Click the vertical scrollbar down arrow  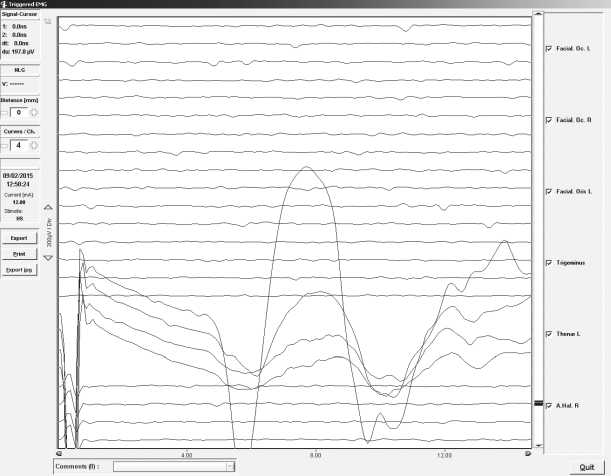tap(538, 445)
